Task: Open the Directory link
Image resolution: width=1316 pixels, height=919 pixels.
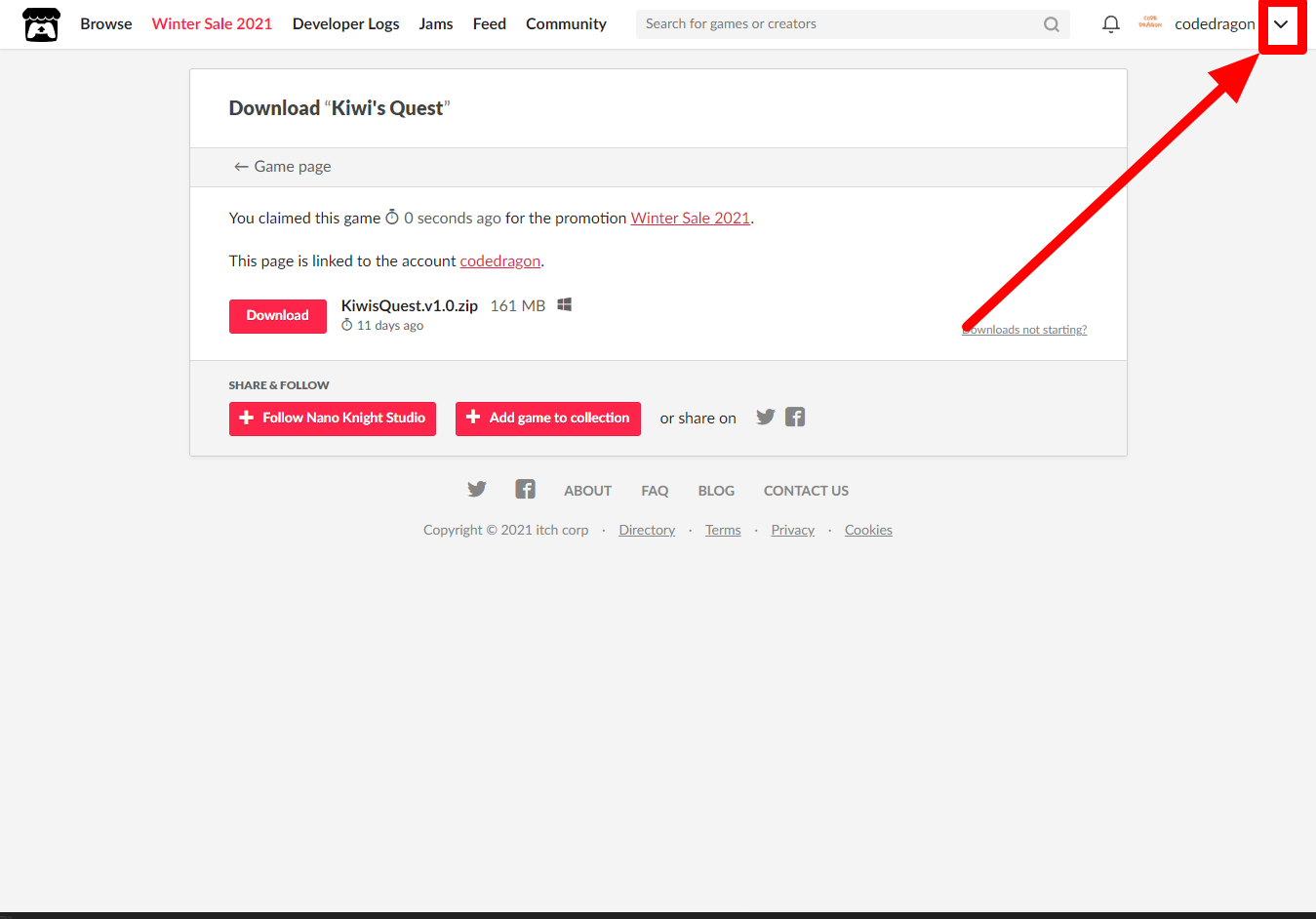Action: pos(647,531)
